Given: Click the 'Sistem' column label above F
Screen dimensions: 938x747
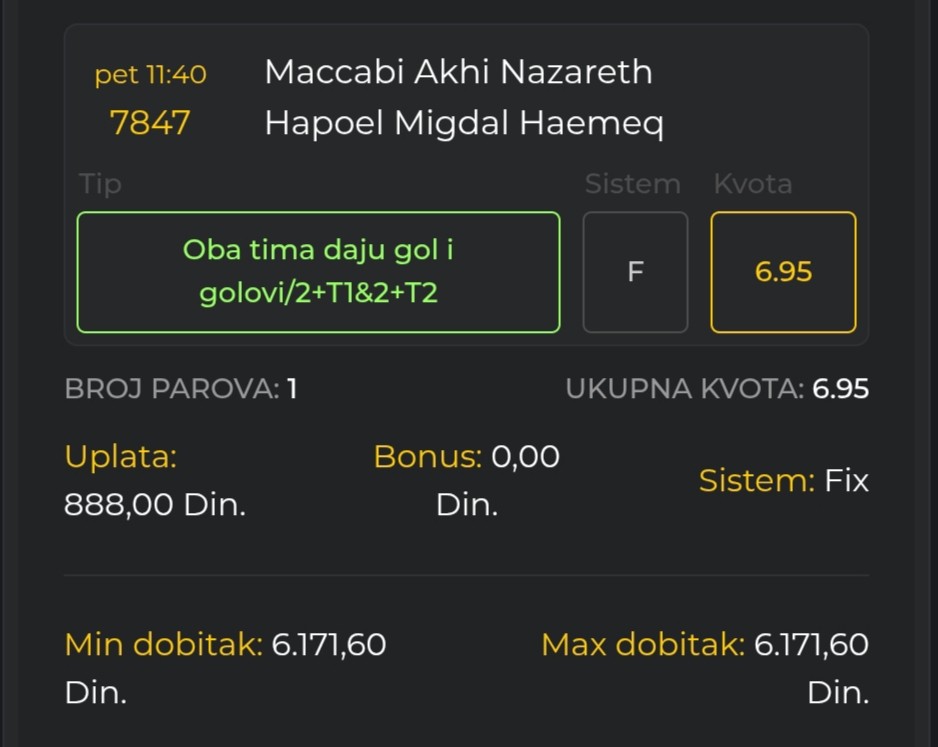Looking at the screenshot, I should click(x=632, y=184).
